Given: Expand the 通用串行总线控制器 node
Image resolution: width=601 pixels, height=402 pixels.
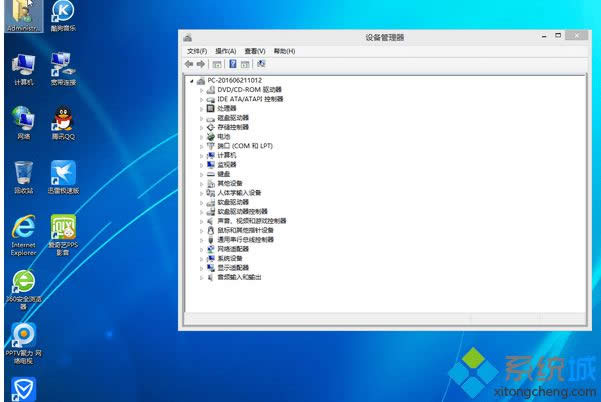Looking at the screenshot, I should (x=202, y=240).
